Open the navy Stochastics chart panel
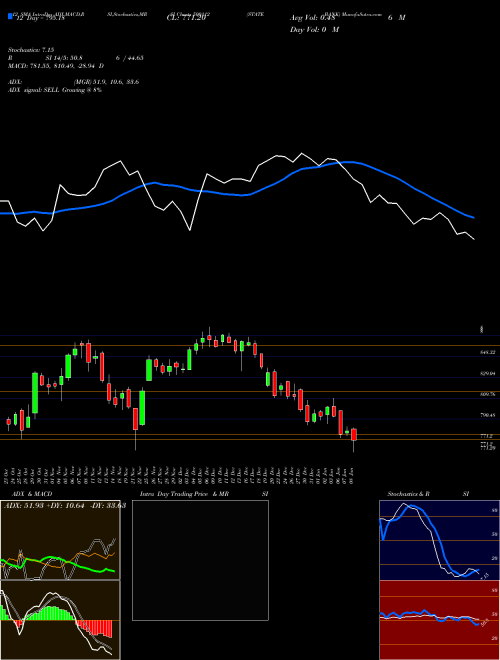The height and width of the screenshot is (660, 500). [x=439, y=540]
